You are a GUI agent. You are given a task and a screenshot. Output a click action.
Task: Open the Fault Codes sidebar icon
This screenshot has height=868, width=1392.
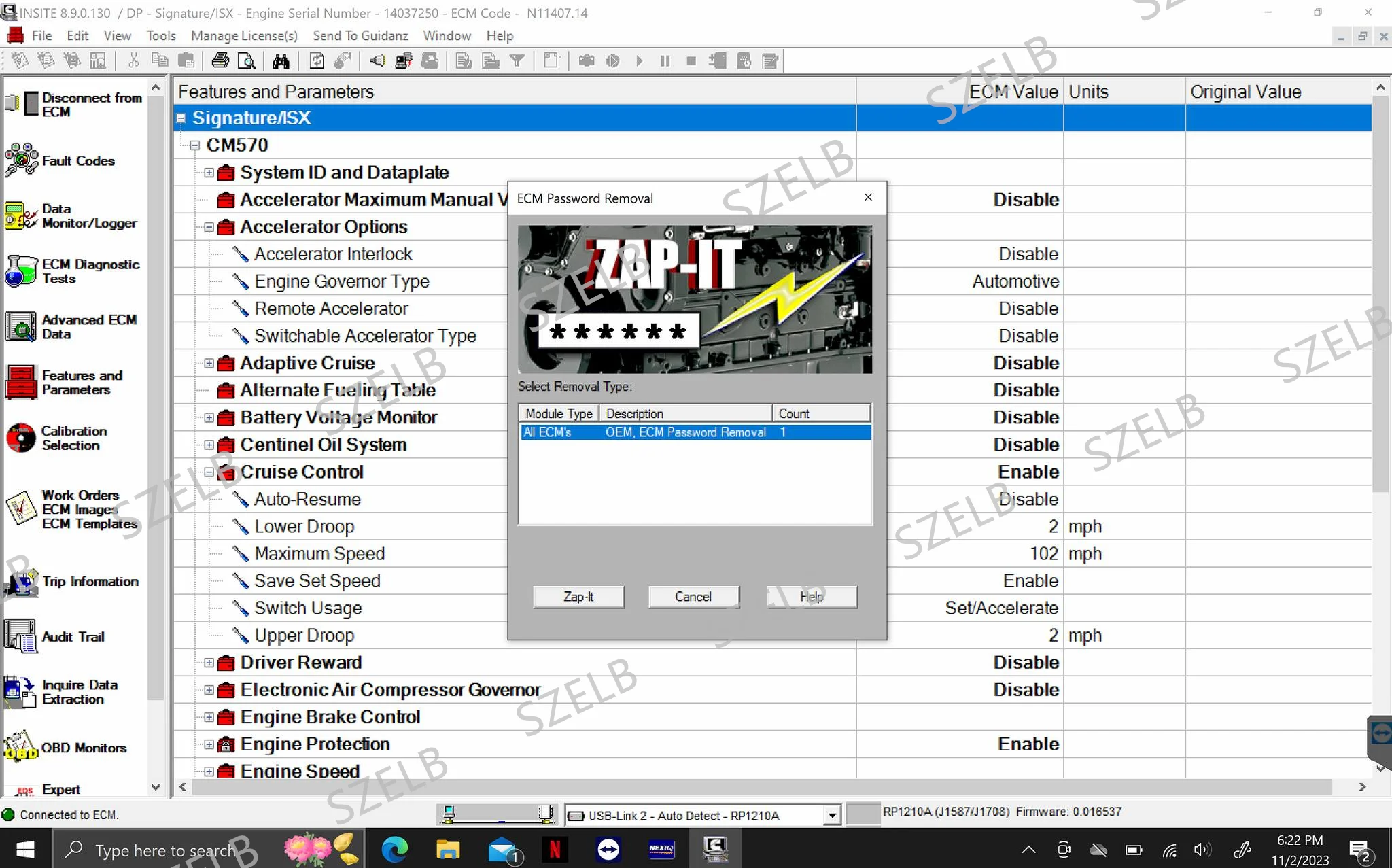tap(22, 160)
